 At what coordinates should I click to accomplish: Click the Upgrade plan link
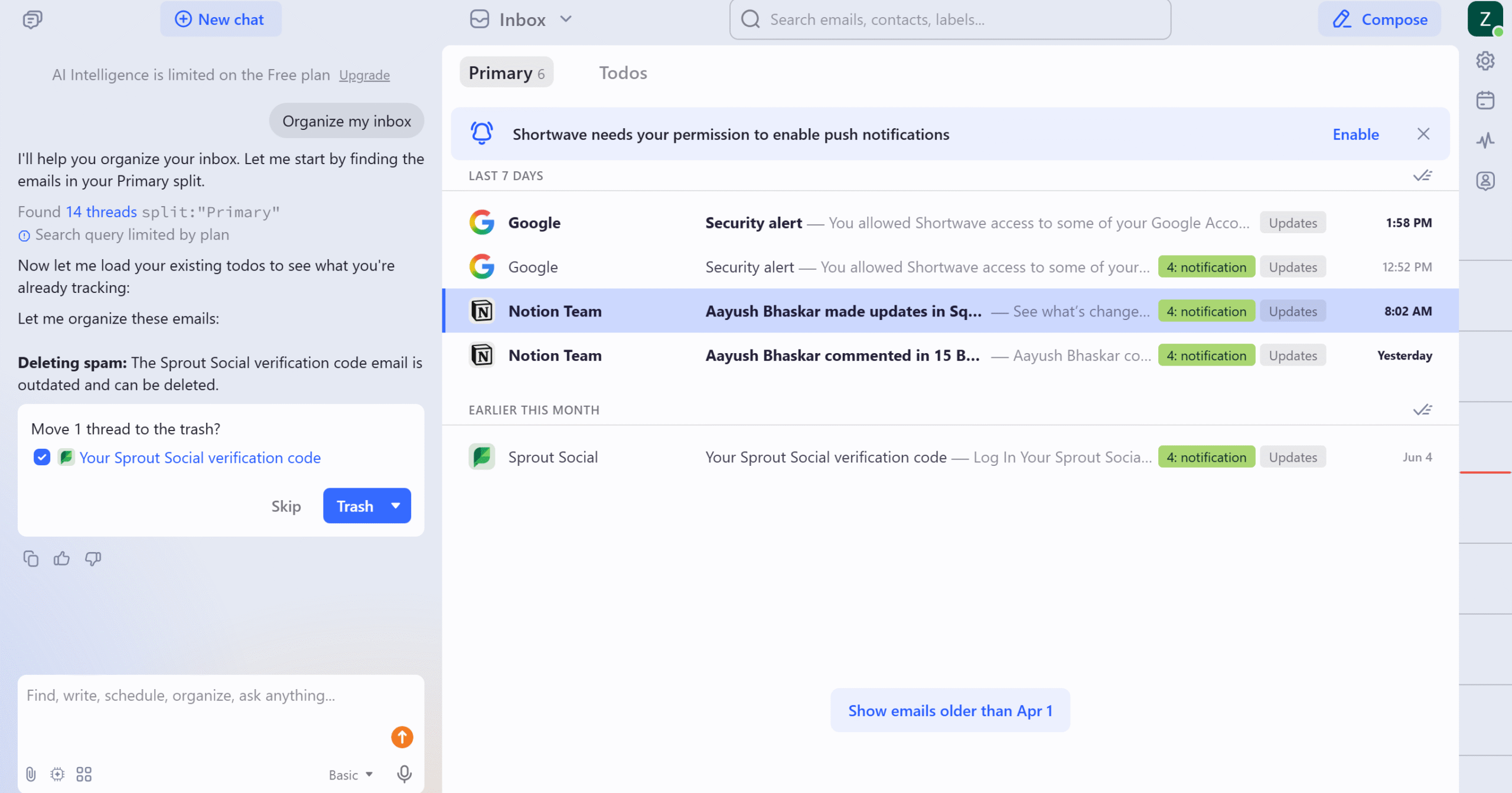[x=364, y=75]
